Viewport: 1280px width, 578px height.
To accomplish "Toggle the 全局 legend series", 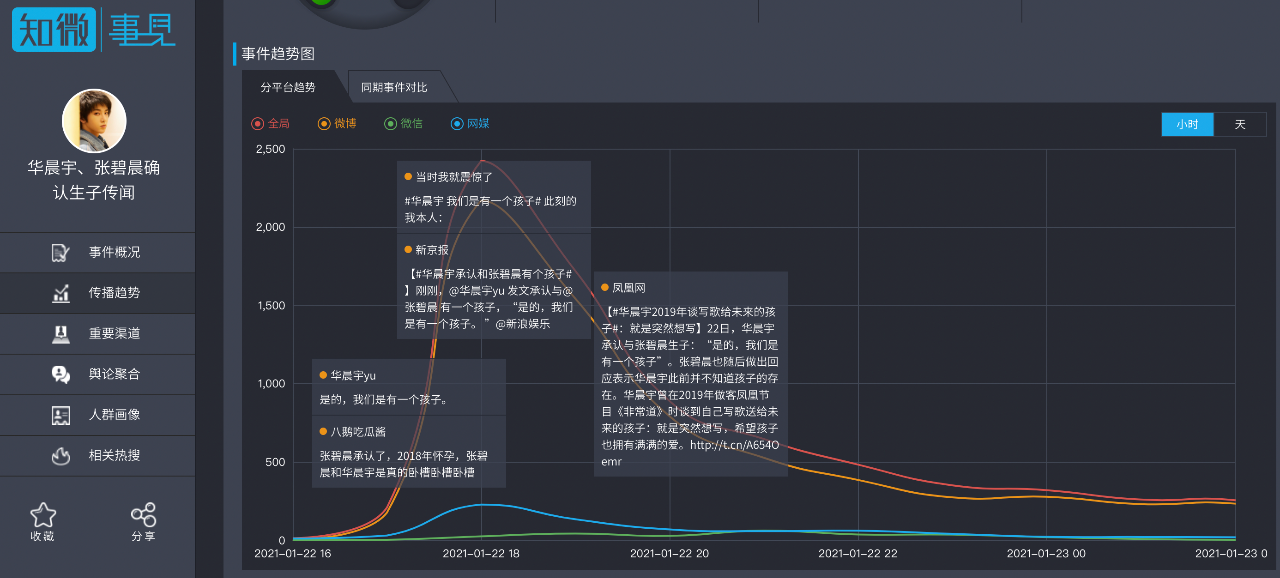I will 271,124.
